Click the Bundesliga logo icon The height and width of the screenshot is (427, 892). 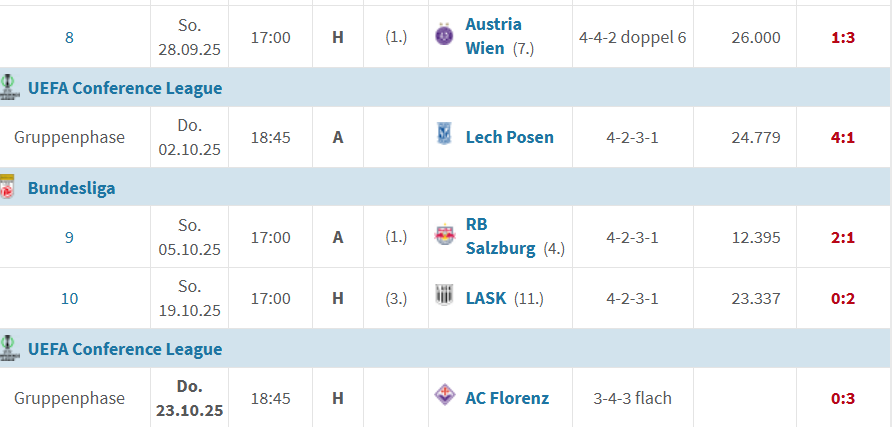[x=8, y=188]
